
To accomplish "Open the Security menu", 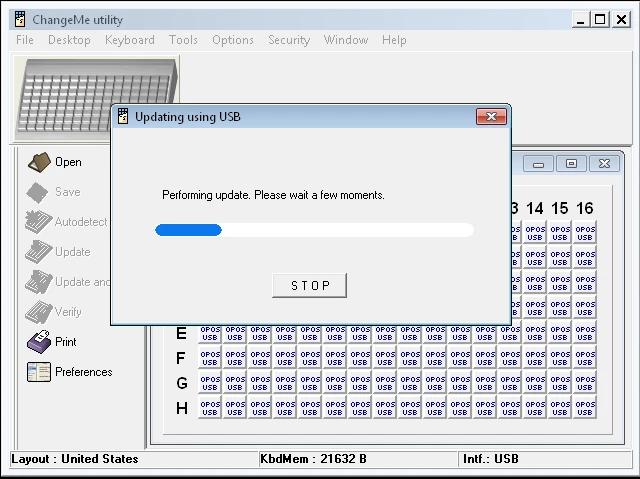I will click(289, 40).
